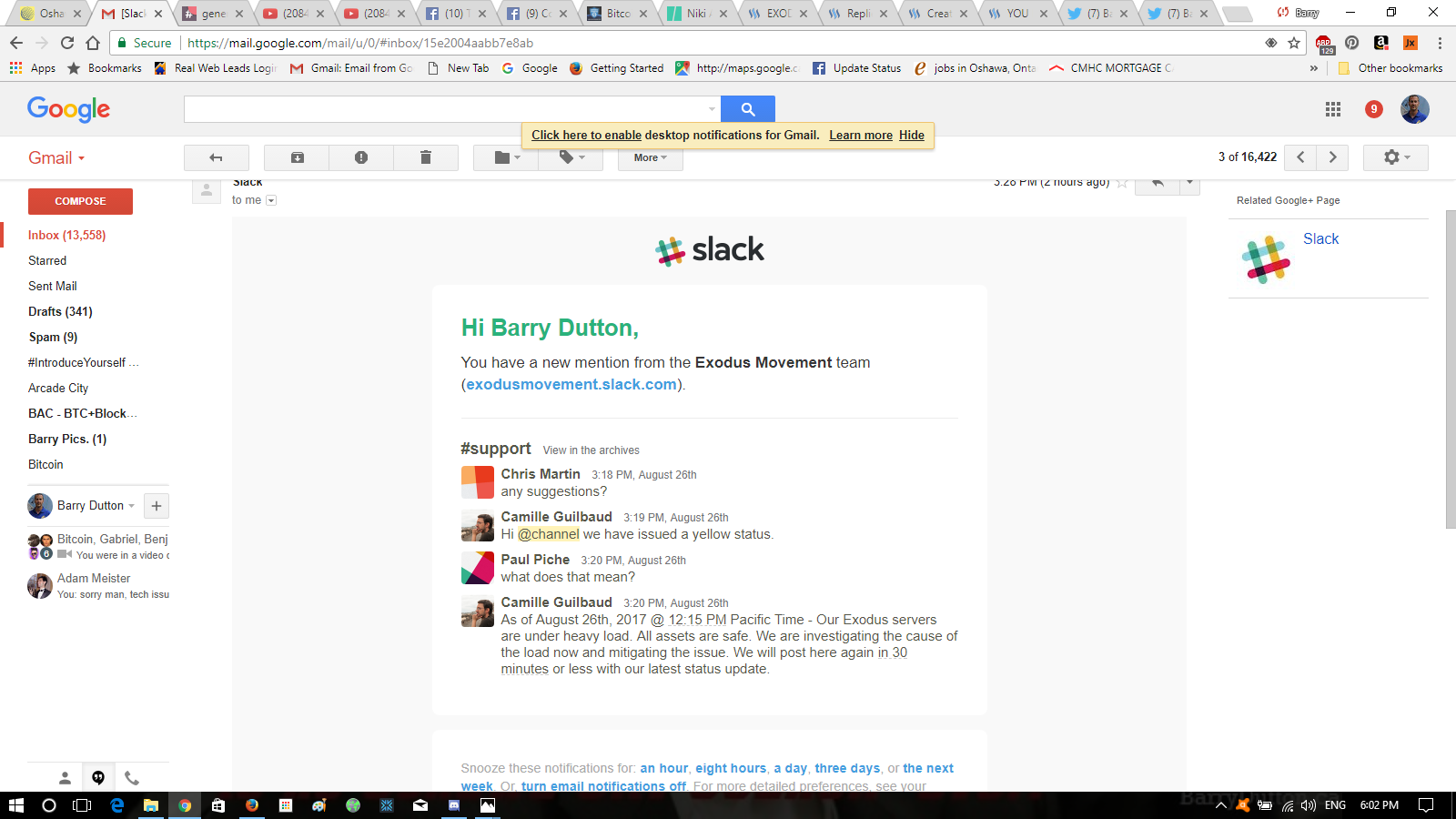Click 'View in the archives' link
This screenshot has width=1456, height=819.
coord(591,450)
